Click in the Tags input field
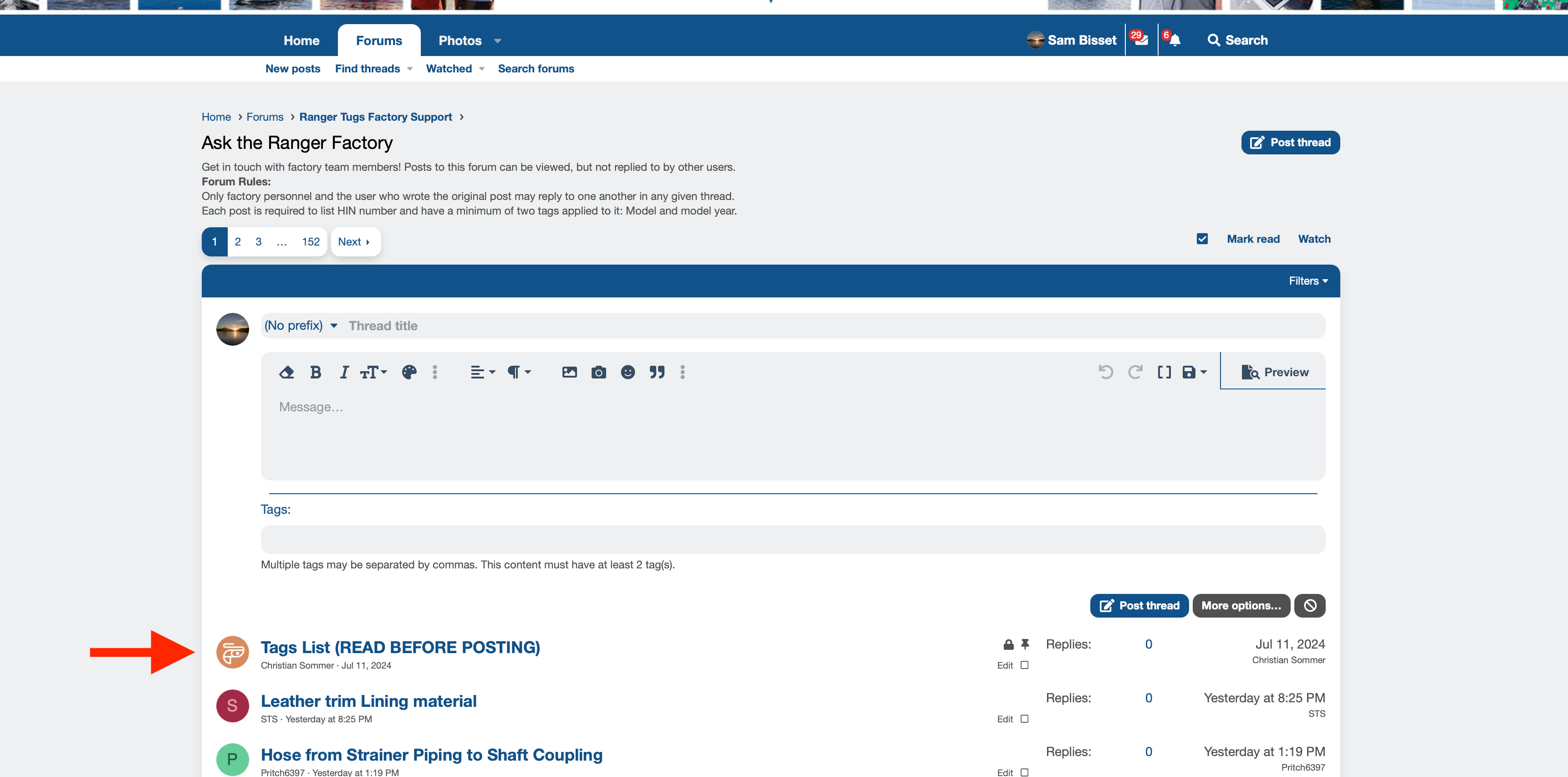The width and height of the screenshot is (1568, 777). pyautogui.click(x=792, y=540)
